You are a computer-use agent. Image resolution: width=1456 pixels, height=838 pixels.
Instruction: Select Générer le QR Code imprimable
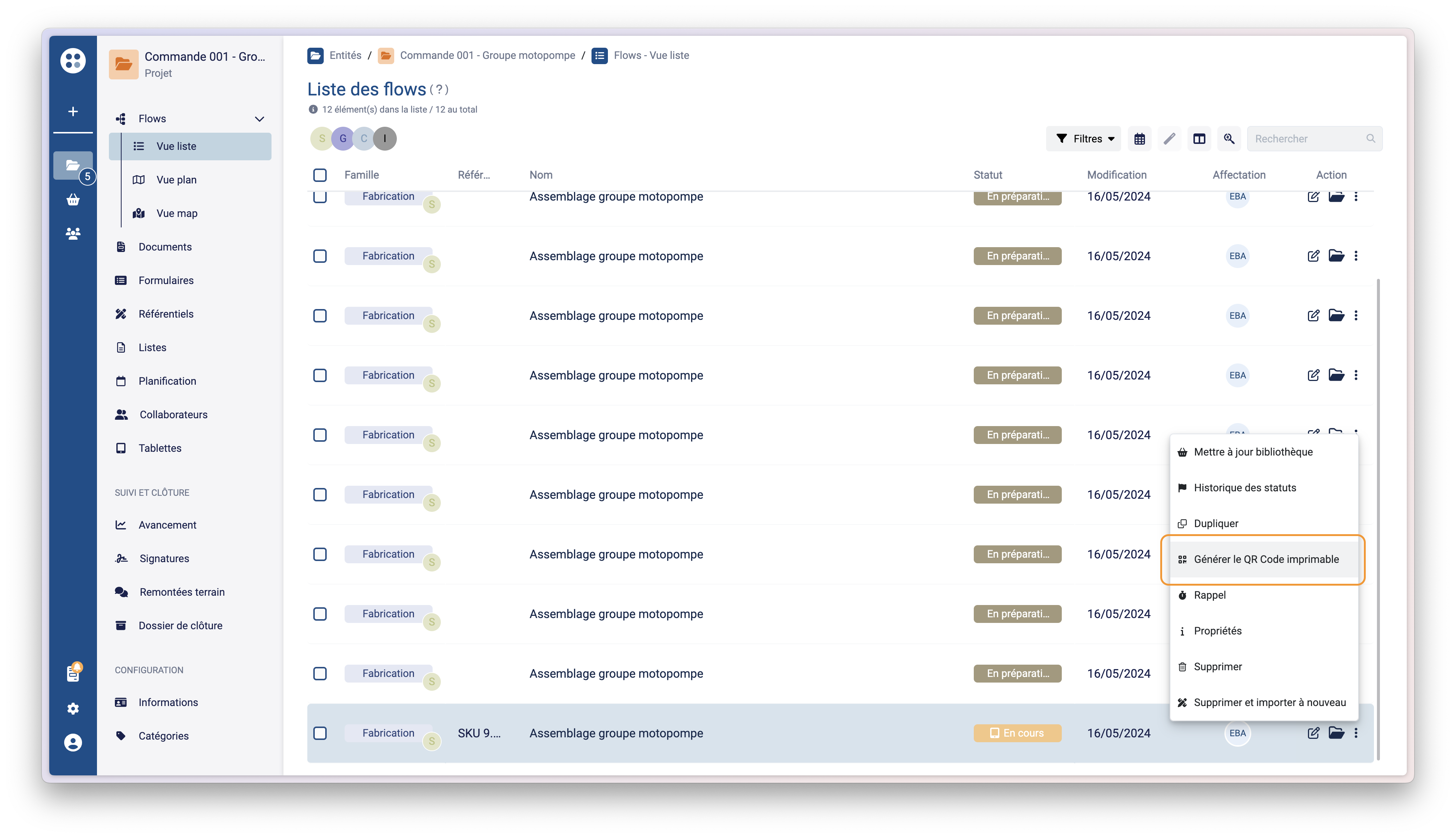pyautogui.click(x=1265, y=560)
